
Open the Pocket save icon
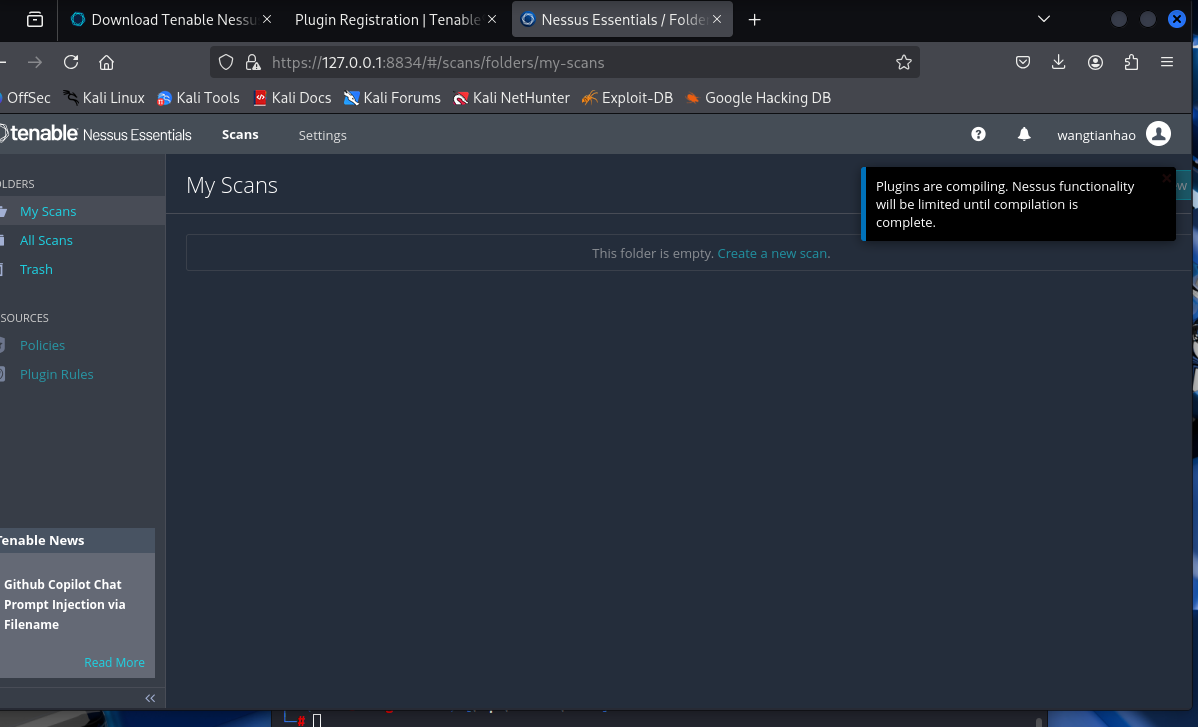(1023, 63)
